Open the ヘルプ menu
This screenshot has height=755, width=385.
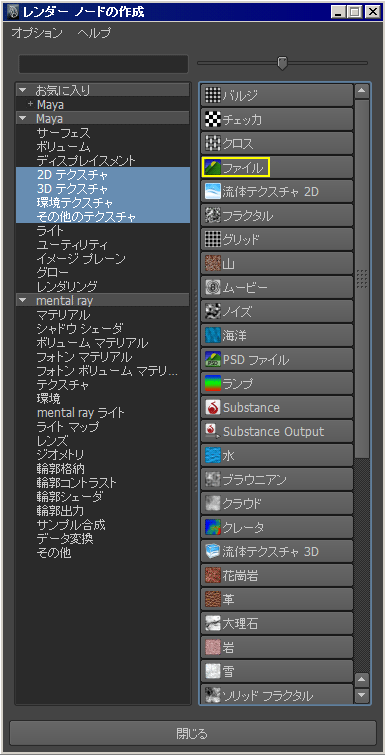pyautogui.click(x=94, y=33)
